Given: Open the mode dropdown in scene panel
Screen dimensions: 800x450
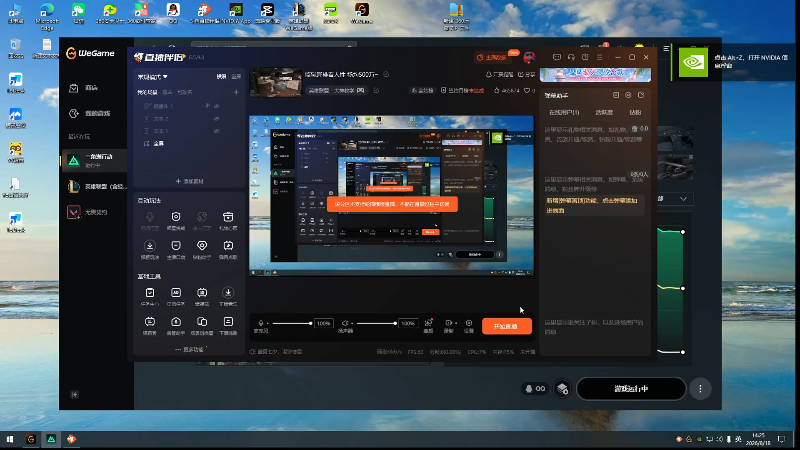Looking at the screenshot, I should point(153,77).
